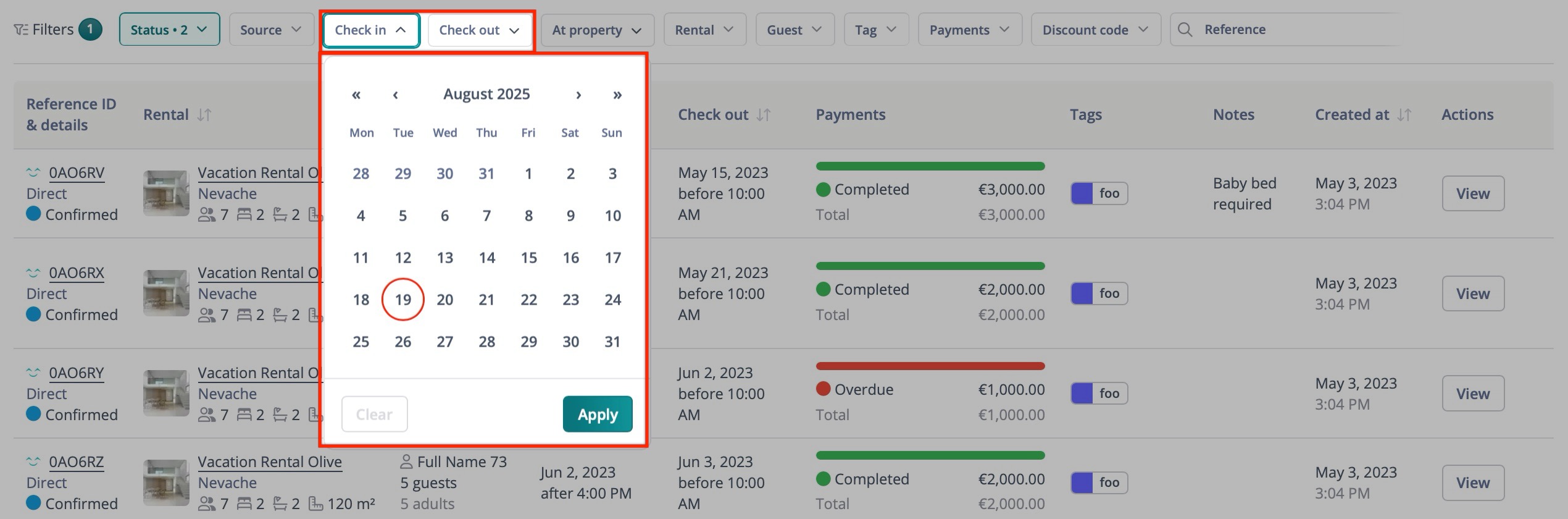Click the direct booking icon beside 0AO6RV
The image size is (1568, 519).
pos(33,172)
